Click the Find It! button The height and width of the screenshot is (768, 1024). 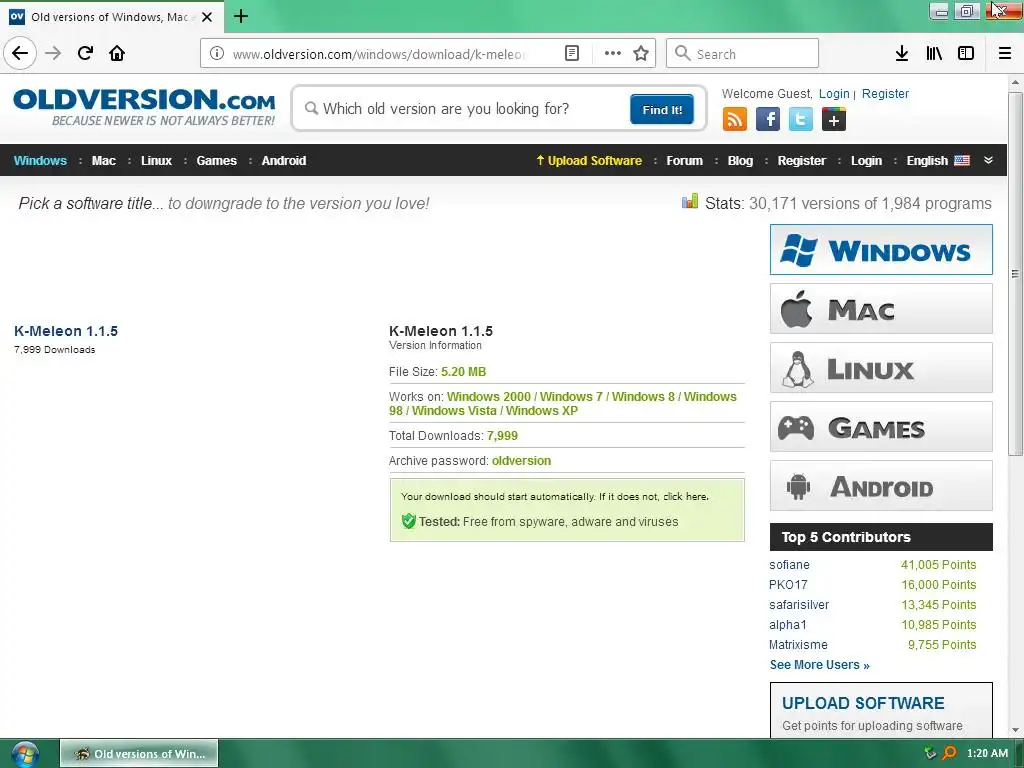coord(662,109)
